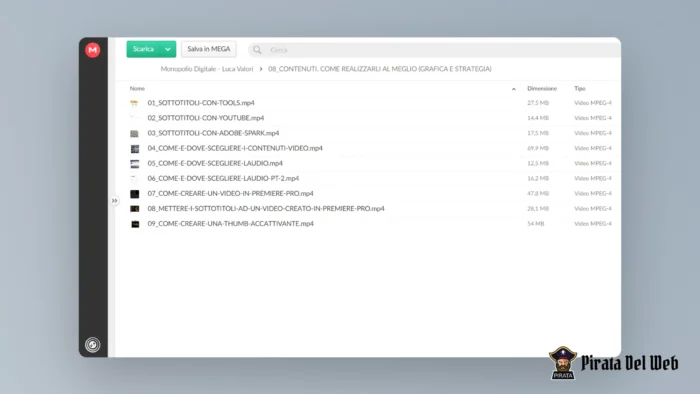Click the 27,5 MB size value

point(538,103)
